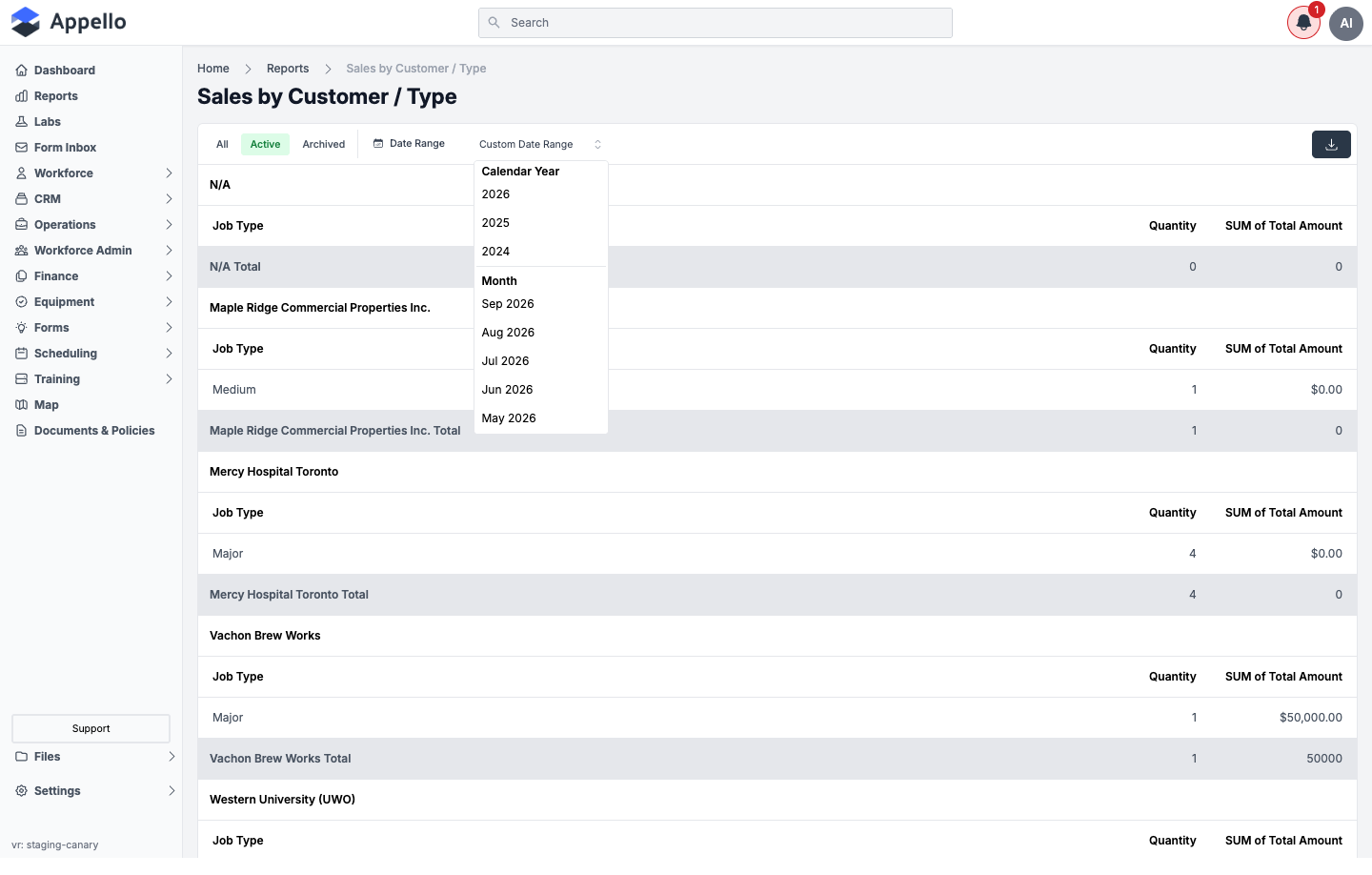Pick May 2026 from month list
Viewport: 1372px width, 875px height.
click(x=540, y=418)
